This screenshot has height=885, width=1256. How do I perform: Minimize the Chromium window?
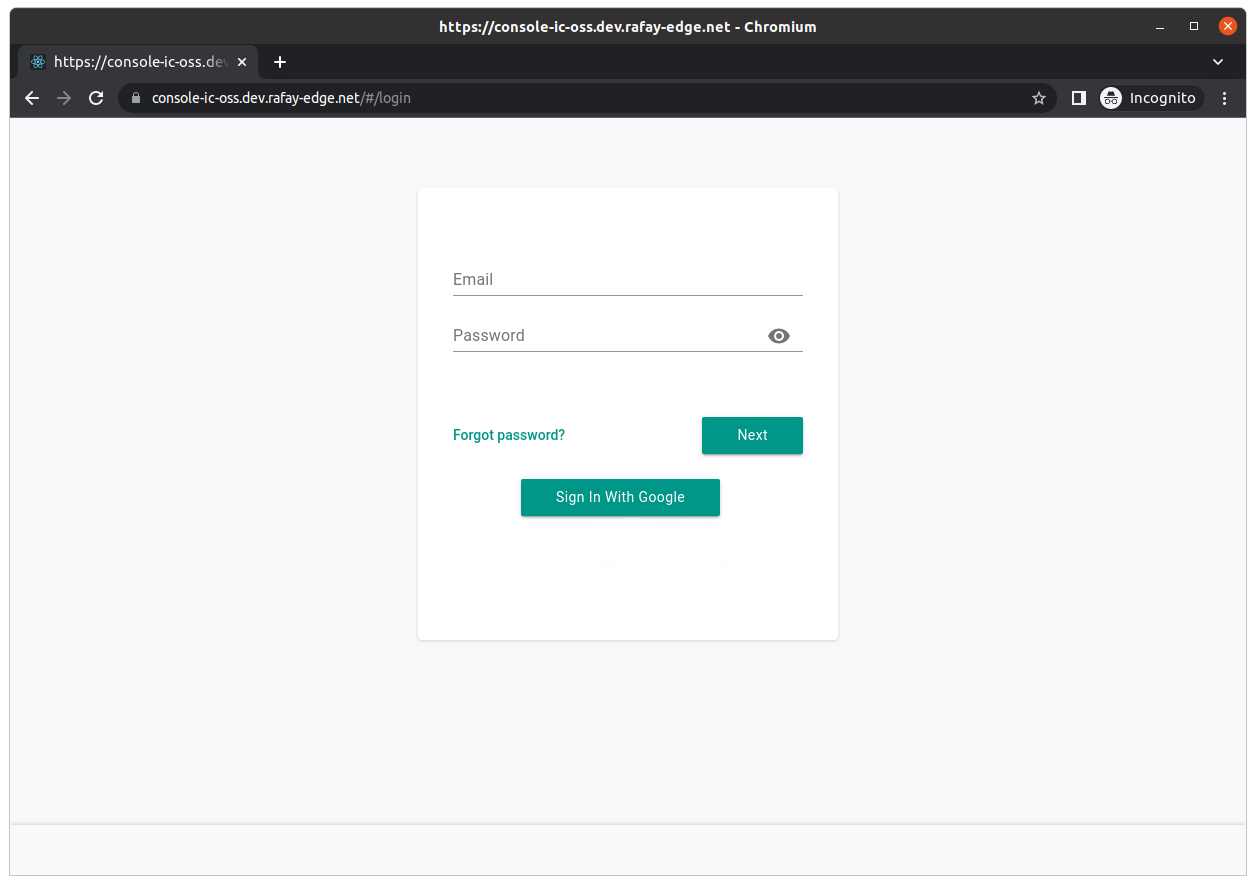coord(1160,27)
